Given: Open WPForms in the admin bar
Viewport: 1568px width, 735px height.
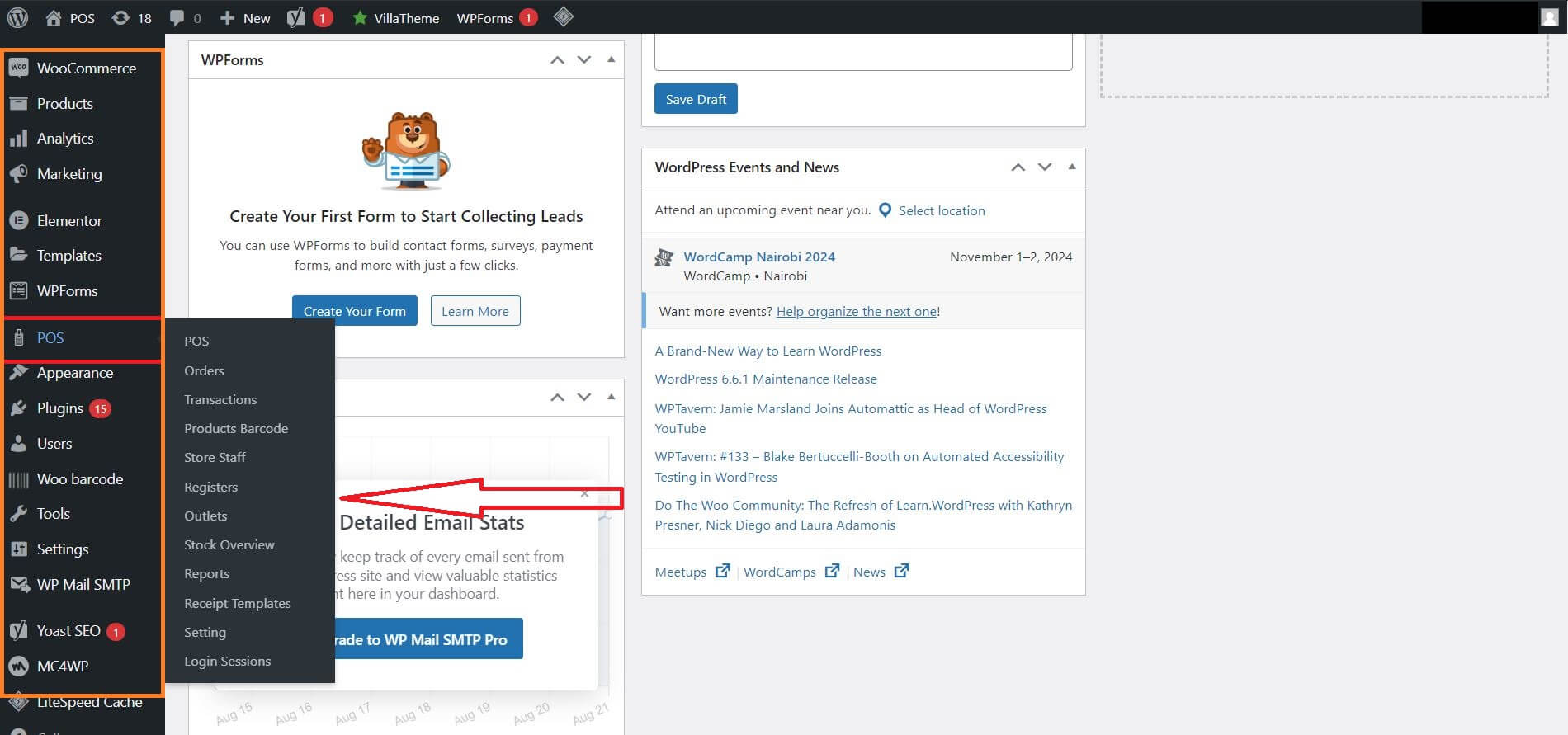Looking at the screenshot, I should click(497, 17).
